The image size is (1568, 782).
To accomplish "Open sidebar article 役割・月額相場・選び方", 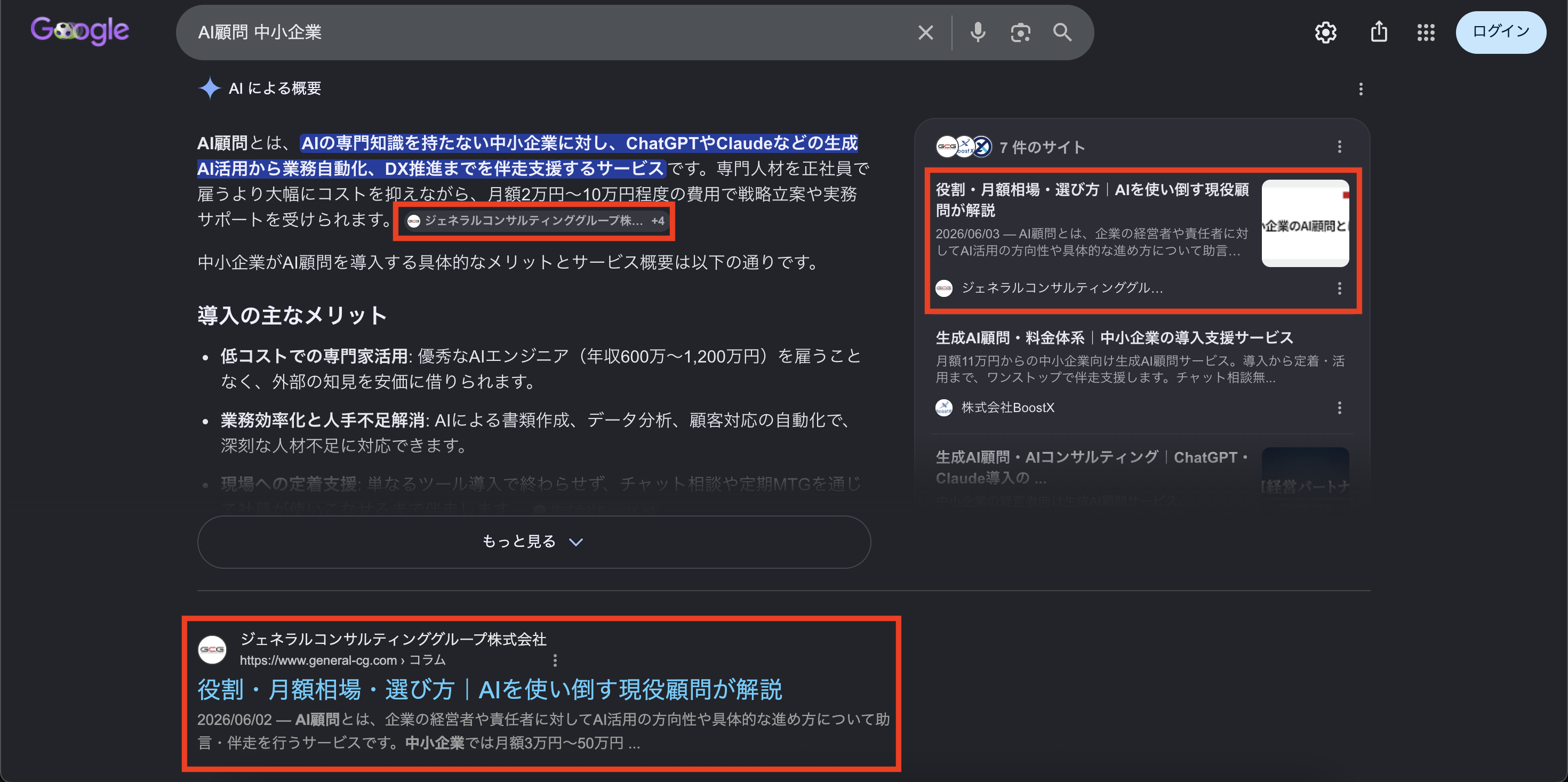I will [1092, 199].
